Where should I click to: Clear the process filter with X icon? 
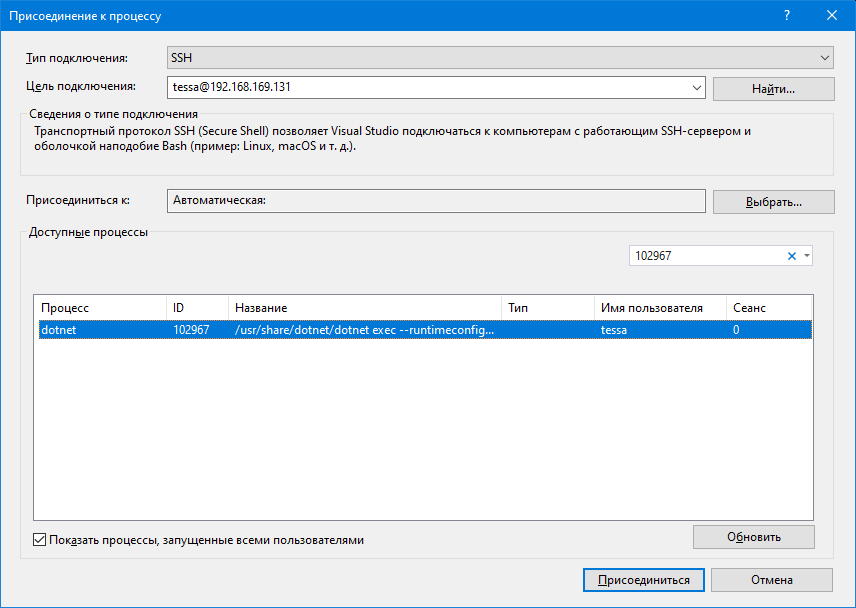pyautogui.click(x=792, y=256)
